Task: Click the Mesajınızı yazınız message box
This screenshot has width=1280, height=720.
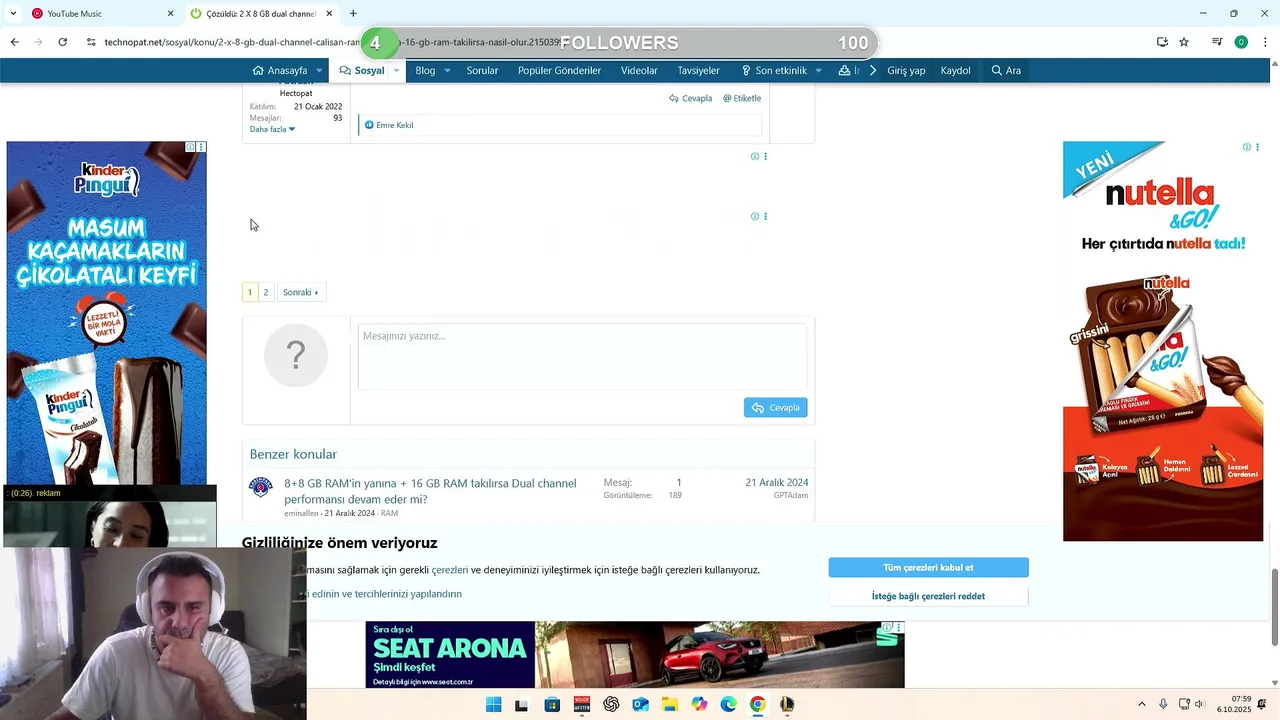Action: (582, 356)
